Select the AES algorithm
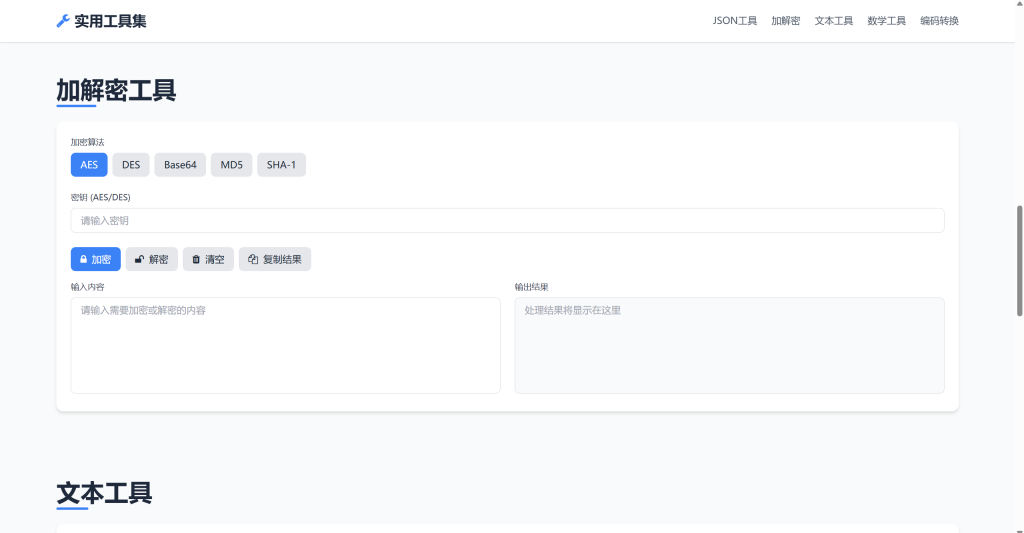The width and height of the screenshot is (1024, 533). (89, 165)
